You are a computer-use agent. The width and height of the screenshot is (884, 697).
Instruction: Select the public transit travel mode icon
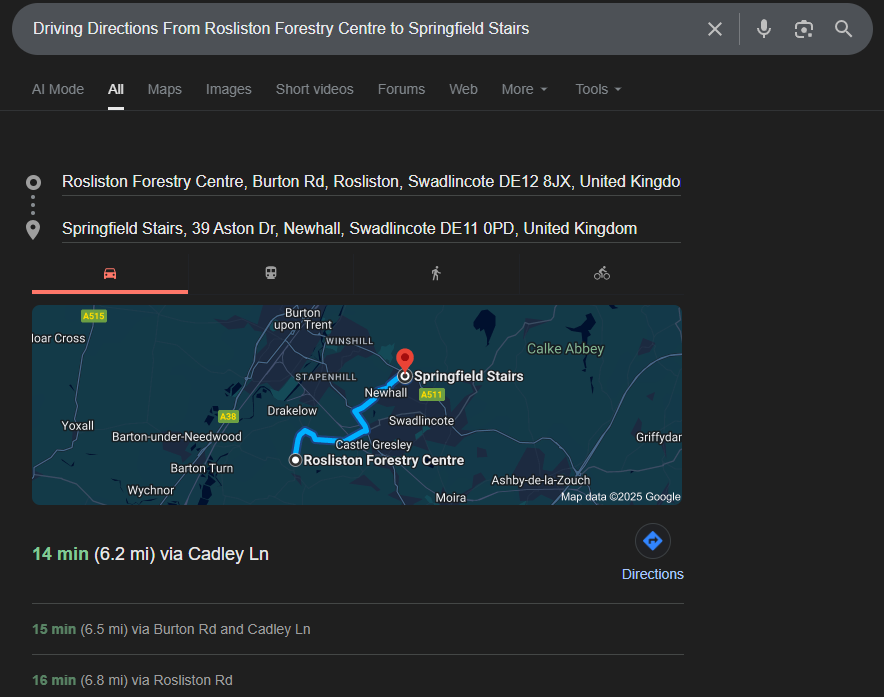271,271
